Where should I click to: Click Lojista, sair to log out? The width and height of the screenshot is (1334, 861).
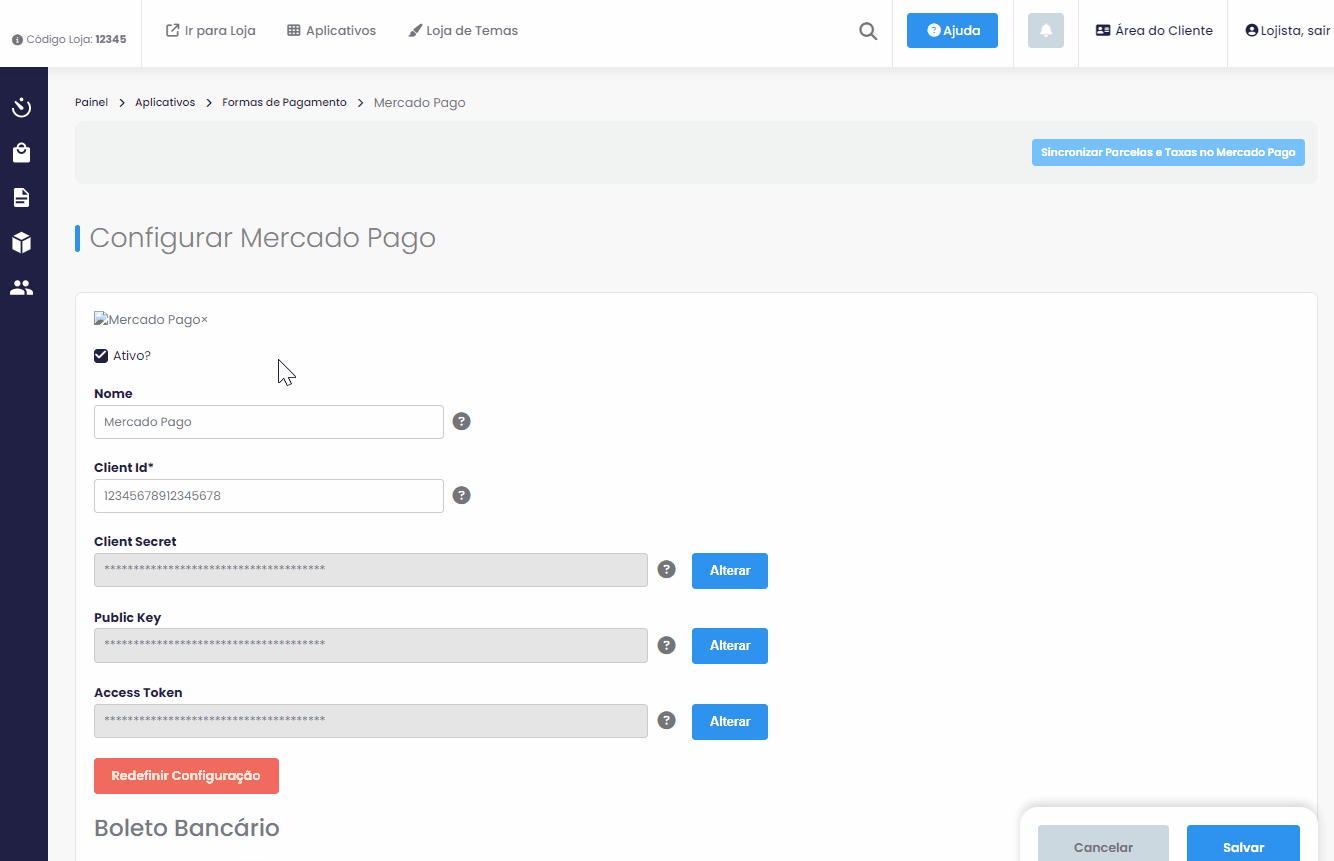point(1288,31)
